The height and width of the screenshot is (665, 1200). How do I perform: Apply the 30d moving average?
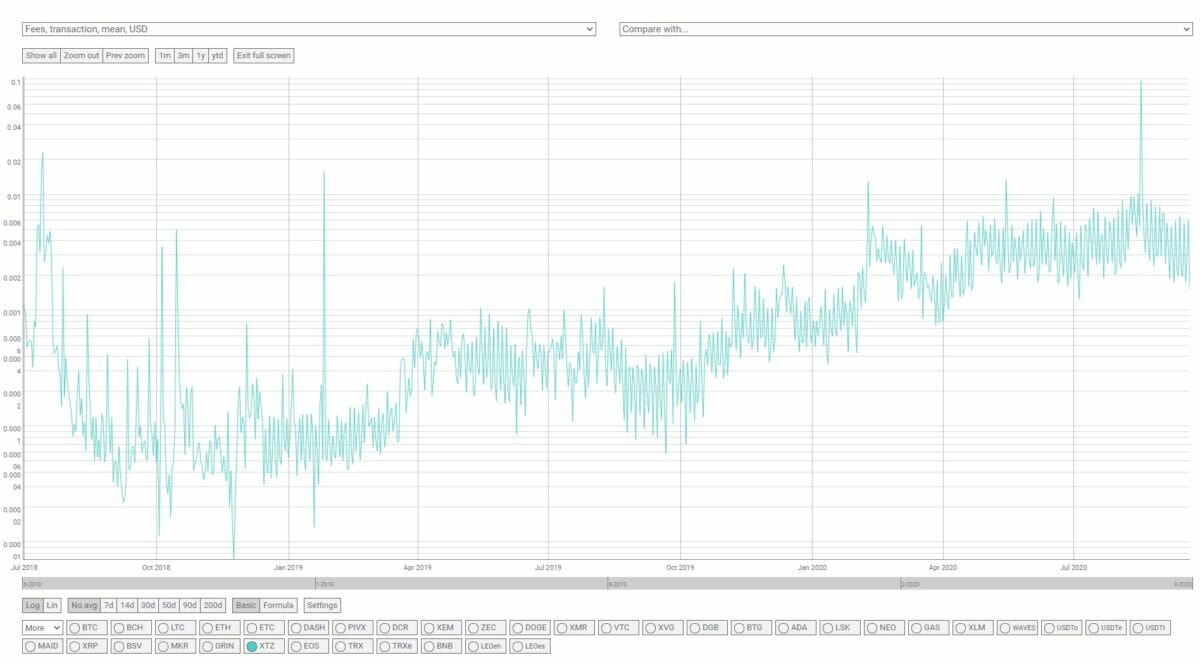[x=147, y=605]
